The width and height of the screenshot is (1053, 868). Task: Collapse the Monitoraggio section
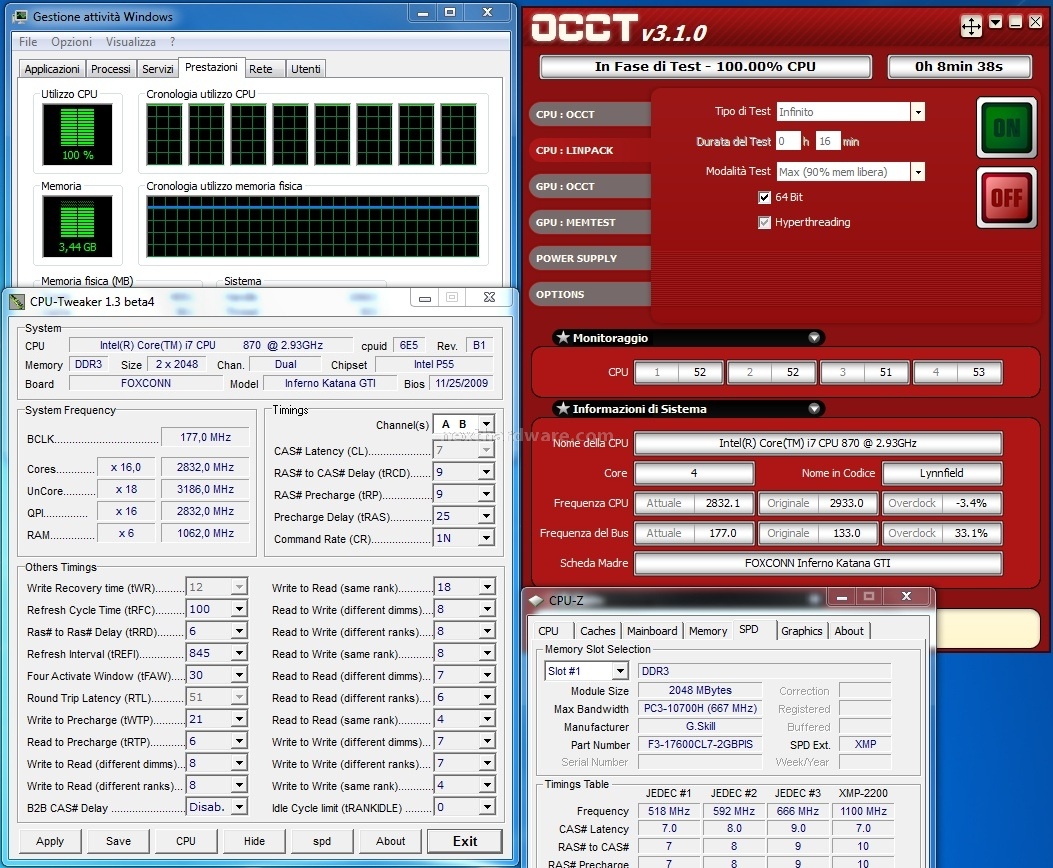(814, 338)
